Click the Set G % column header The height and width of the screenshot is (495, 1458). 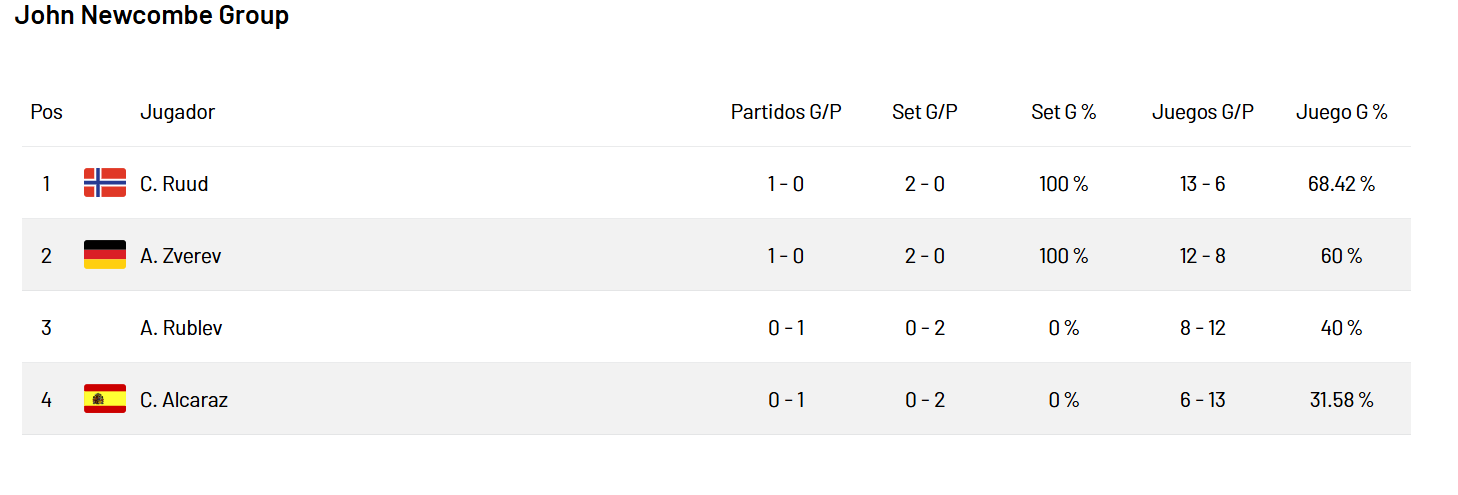1064,112
